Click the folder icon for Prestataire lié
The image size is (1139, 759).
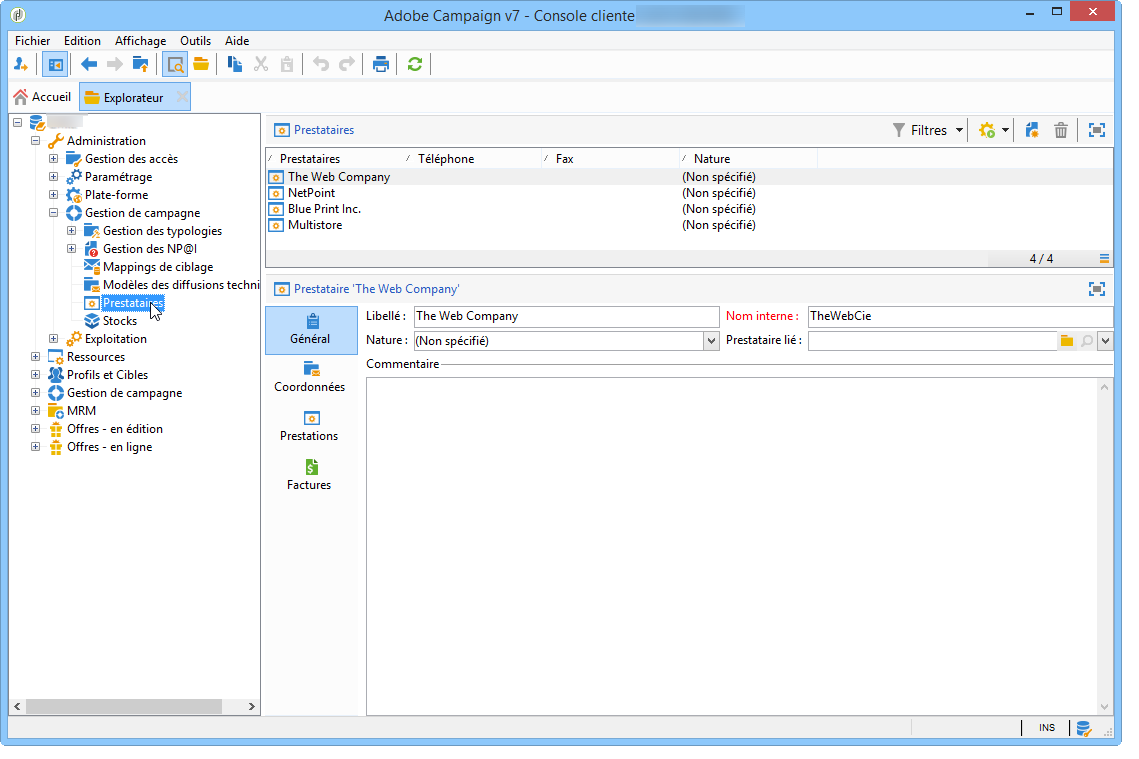coord(1066,341)
